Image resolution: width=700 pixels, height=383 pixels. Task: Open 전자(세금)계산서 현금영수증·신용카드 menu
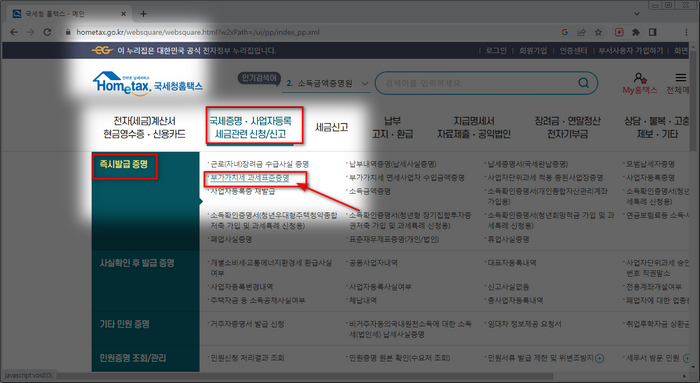coord(144,127)
